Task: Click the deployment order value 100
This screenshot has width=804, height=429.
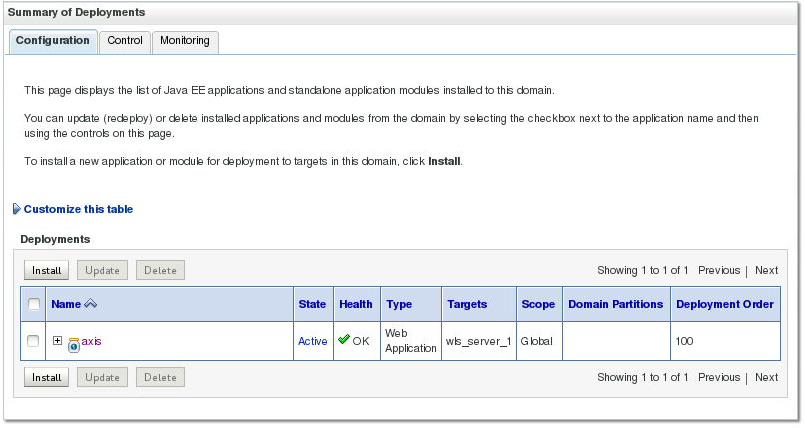Action: [x=685, y=341]
